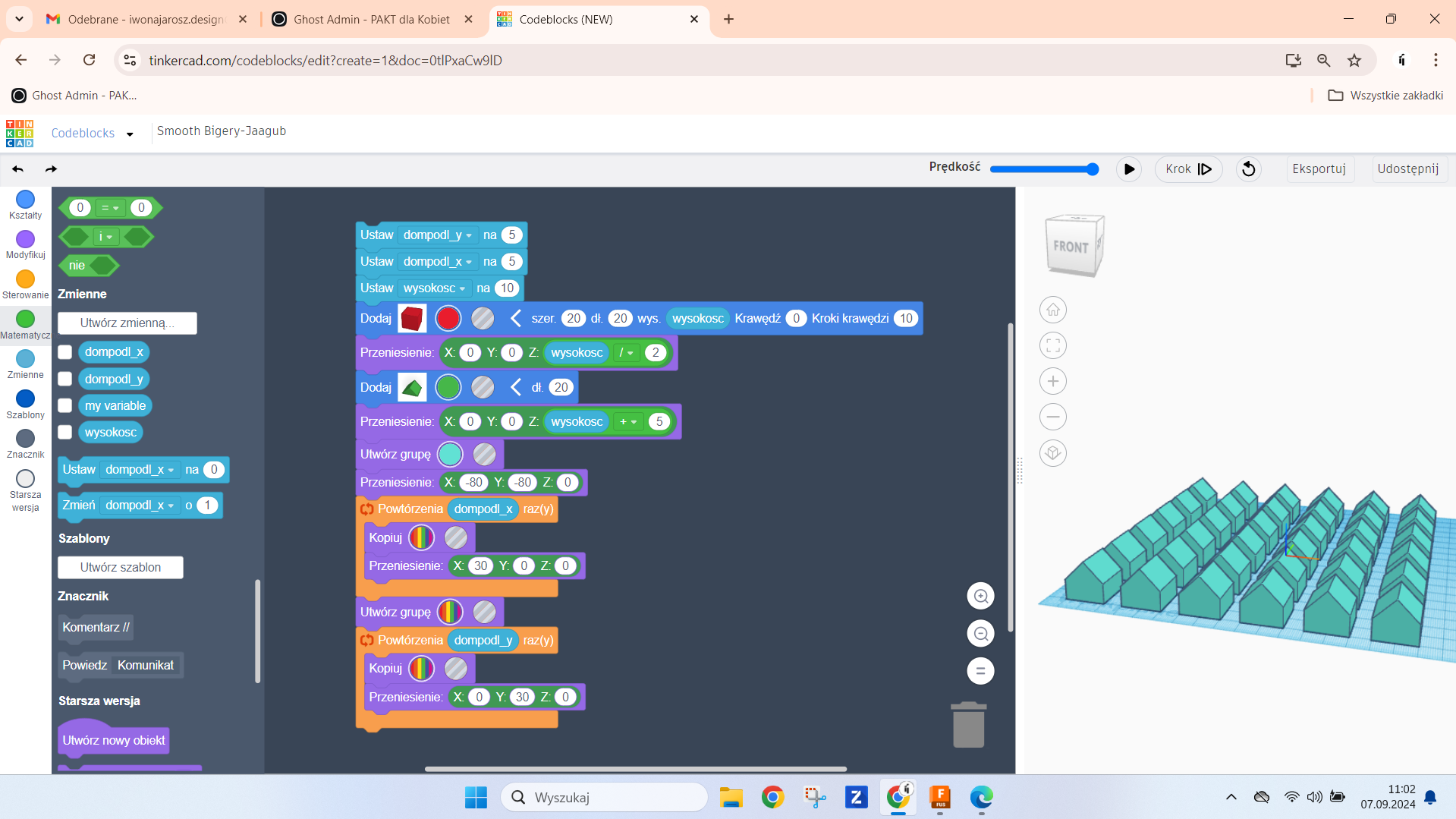Open the Matematycz math category
The image size is (1456, 819).
tap(25, 325)
